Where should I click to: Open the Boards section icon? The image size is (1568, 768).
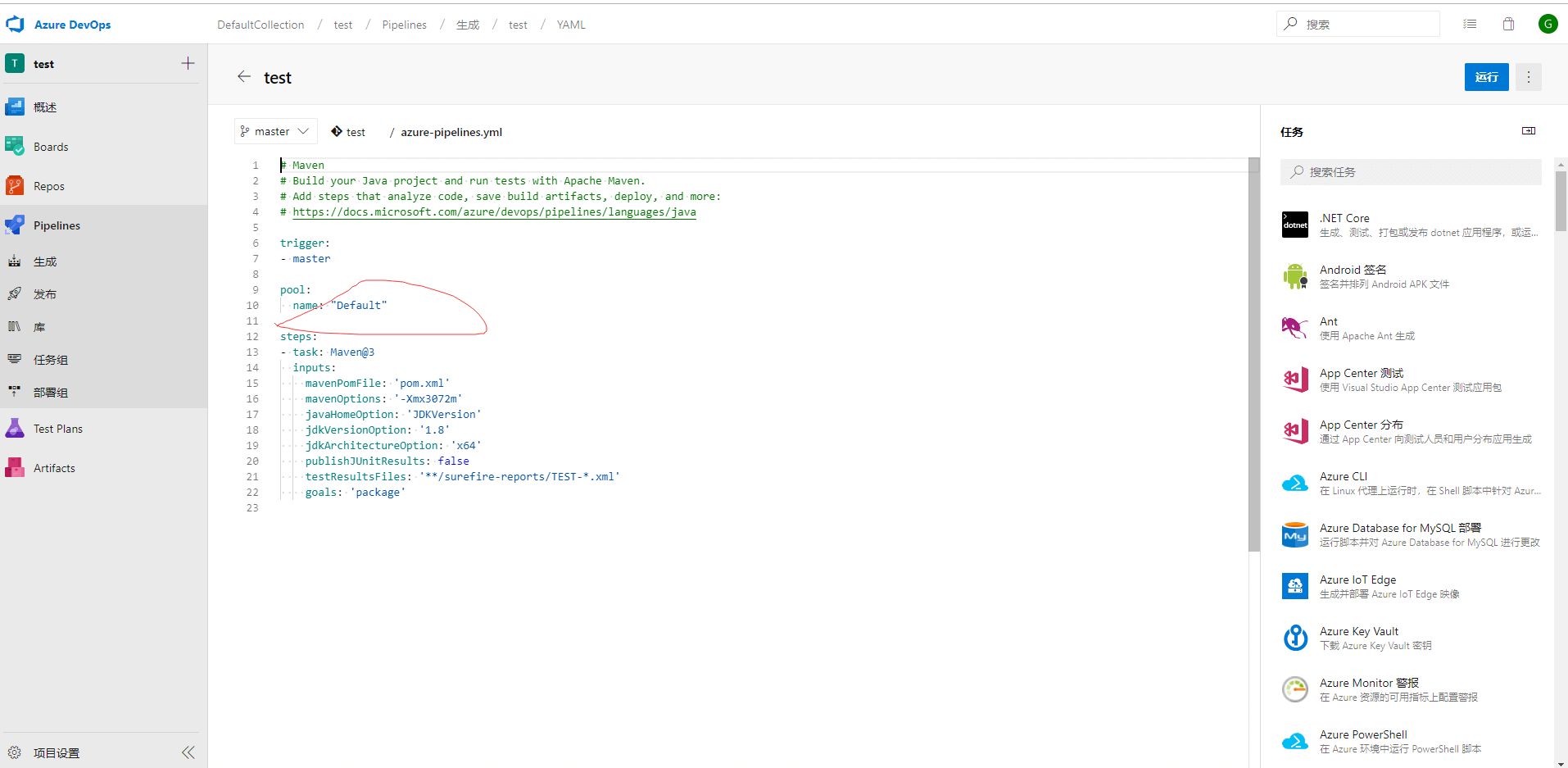[x=15, y=147]
